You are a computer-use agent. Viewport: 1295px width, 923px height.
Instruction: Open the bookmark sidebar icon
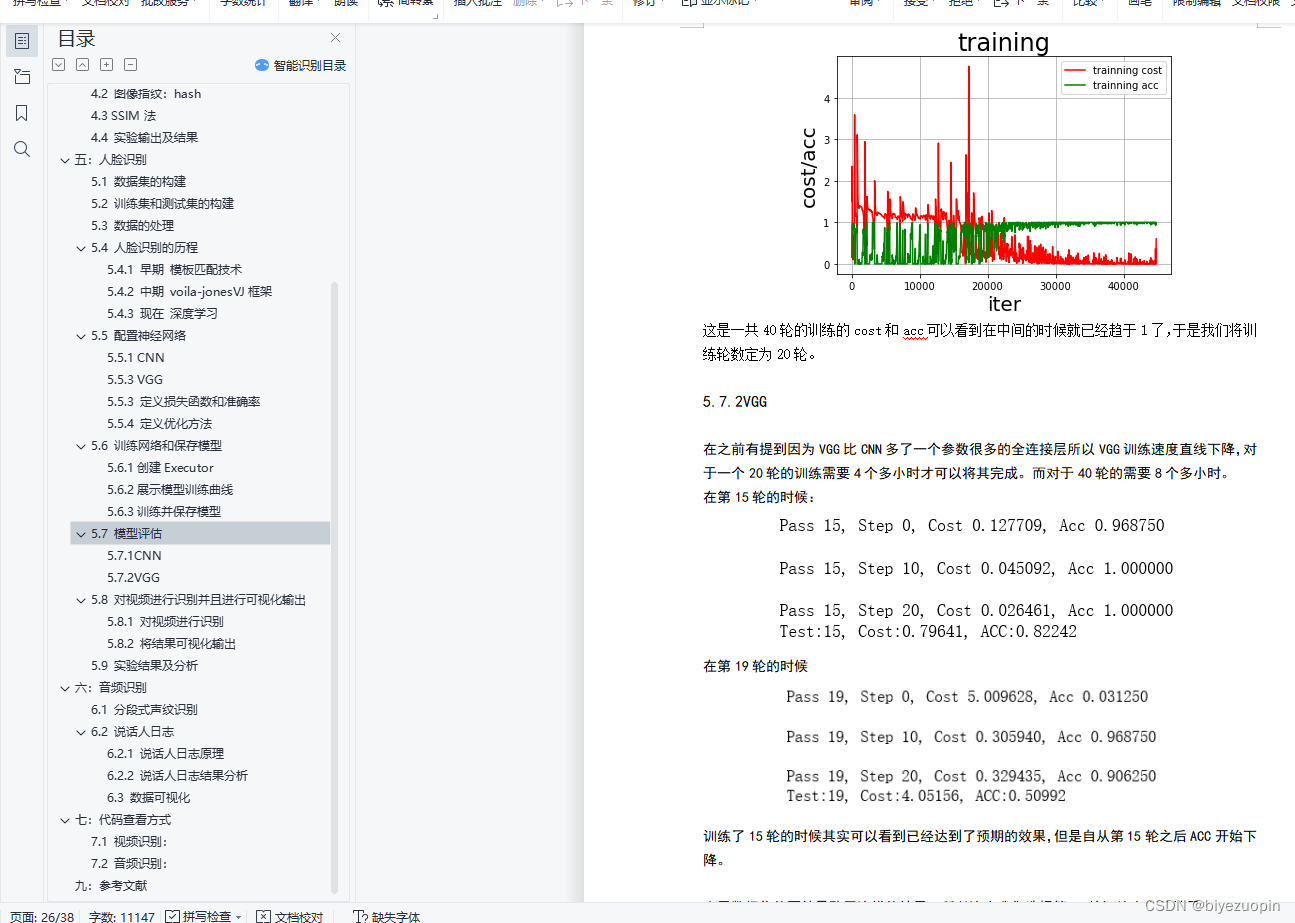tap(22, 113)
